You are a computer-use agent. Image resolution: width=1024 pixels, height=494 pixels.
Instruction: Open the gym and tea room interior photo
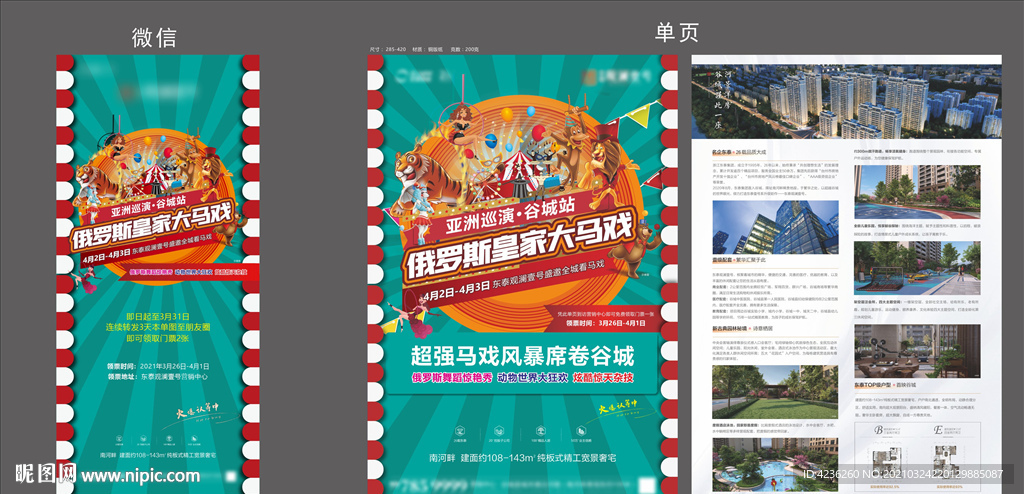[917, 351]
